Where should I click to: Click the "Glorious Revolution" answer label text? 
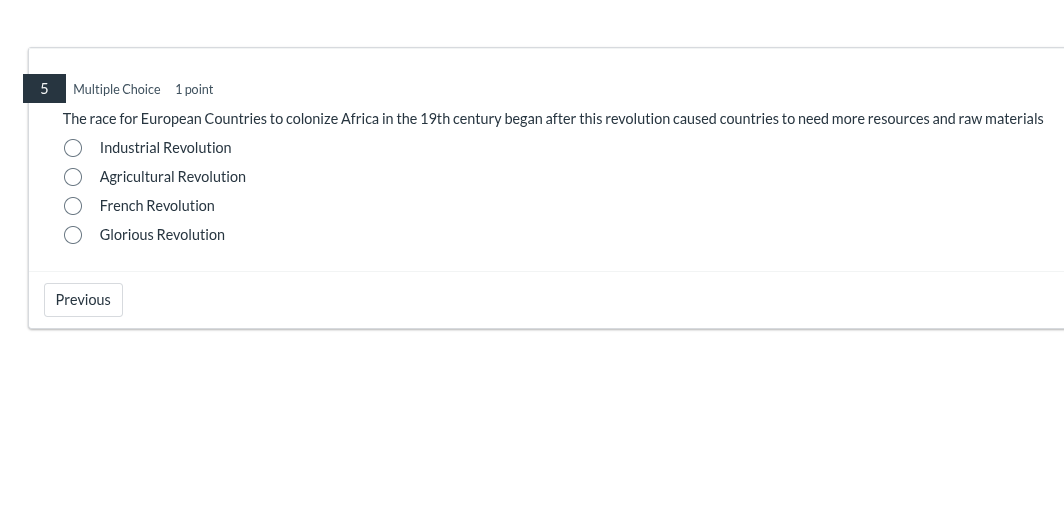162,235
